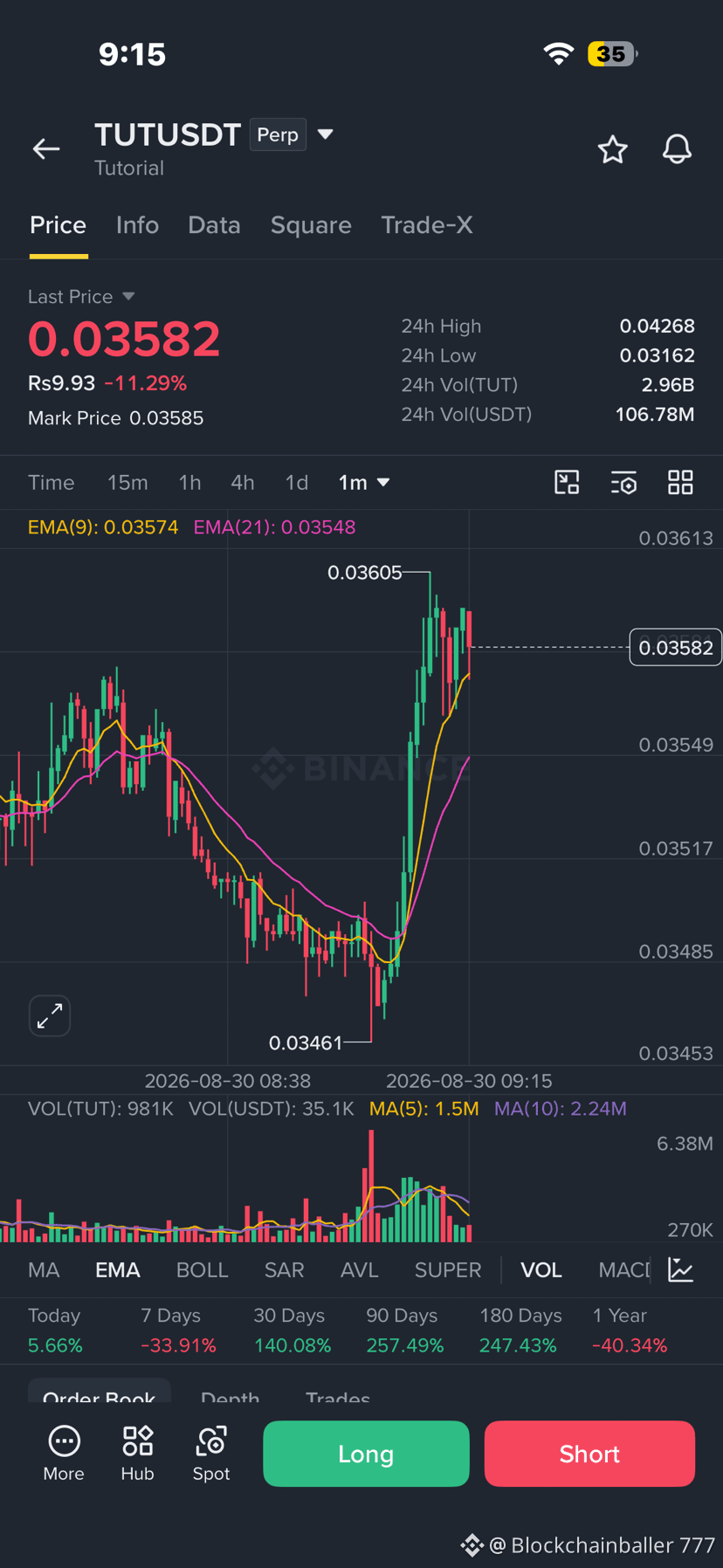Toggle the EMA indicator
The height and width of the screenshot is (1568, 723).
tap(118, 1270)
